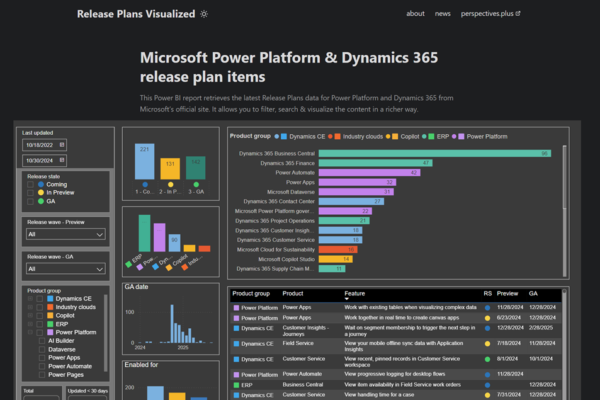The width and height of the screenshot is (600, 400).
Task: Expand the Copilot tree node
Action: 30,315
